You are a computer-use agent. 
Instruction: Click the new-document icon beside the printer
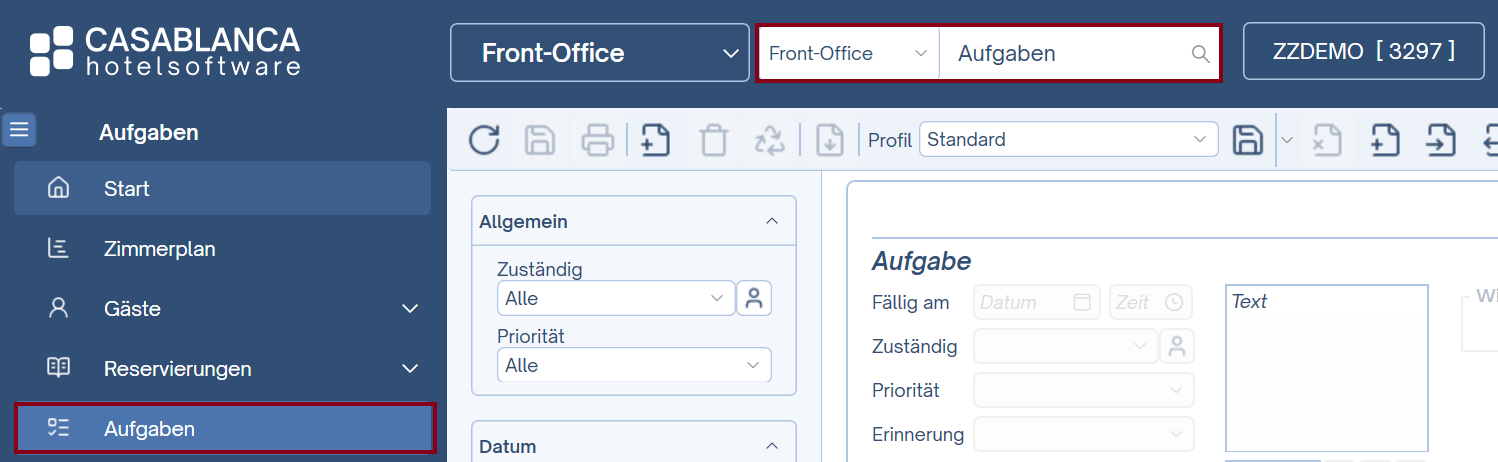click(655, 140)
